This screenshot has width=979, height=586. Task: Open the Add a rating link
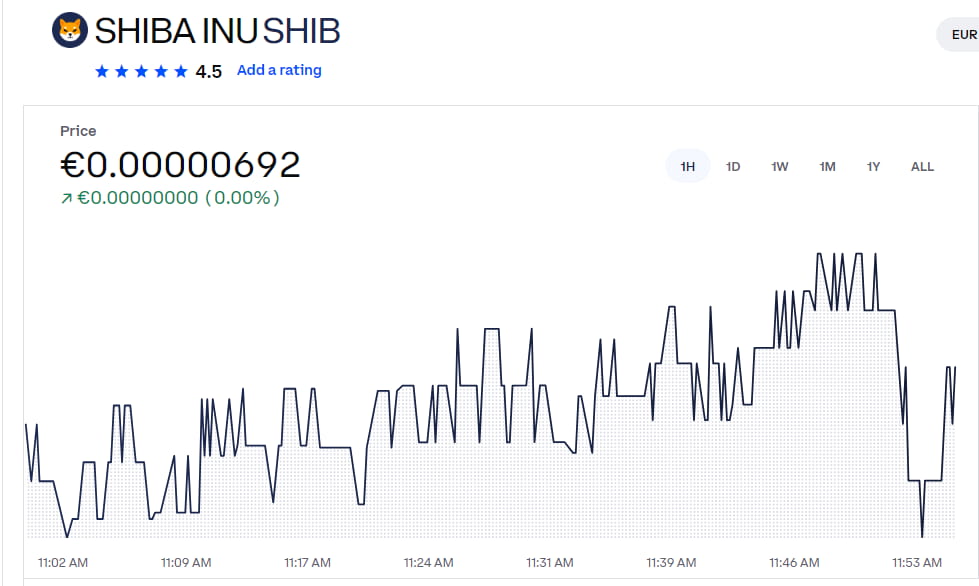[x=279, y=70]
